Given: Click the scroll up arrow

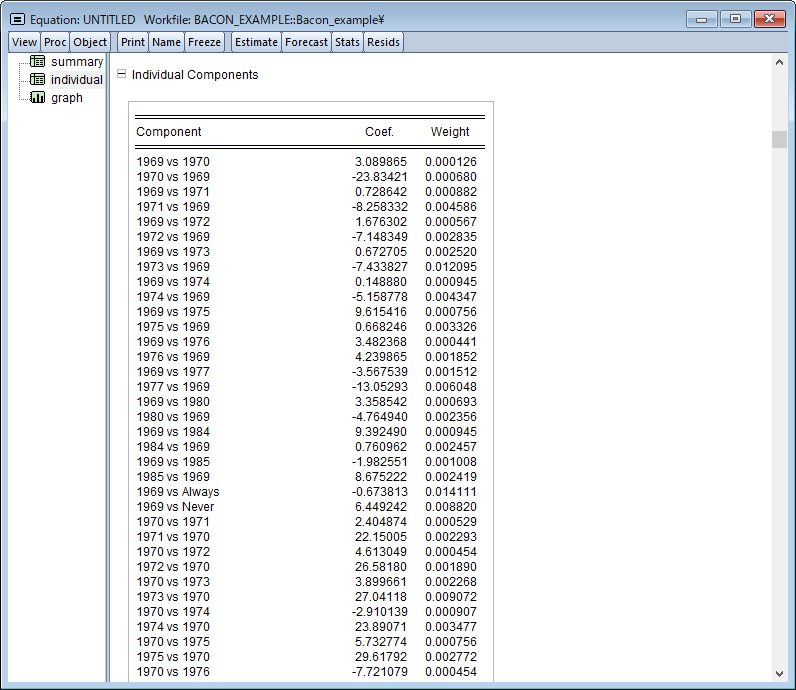Looking at the screenshot, I should coord(779,62).
